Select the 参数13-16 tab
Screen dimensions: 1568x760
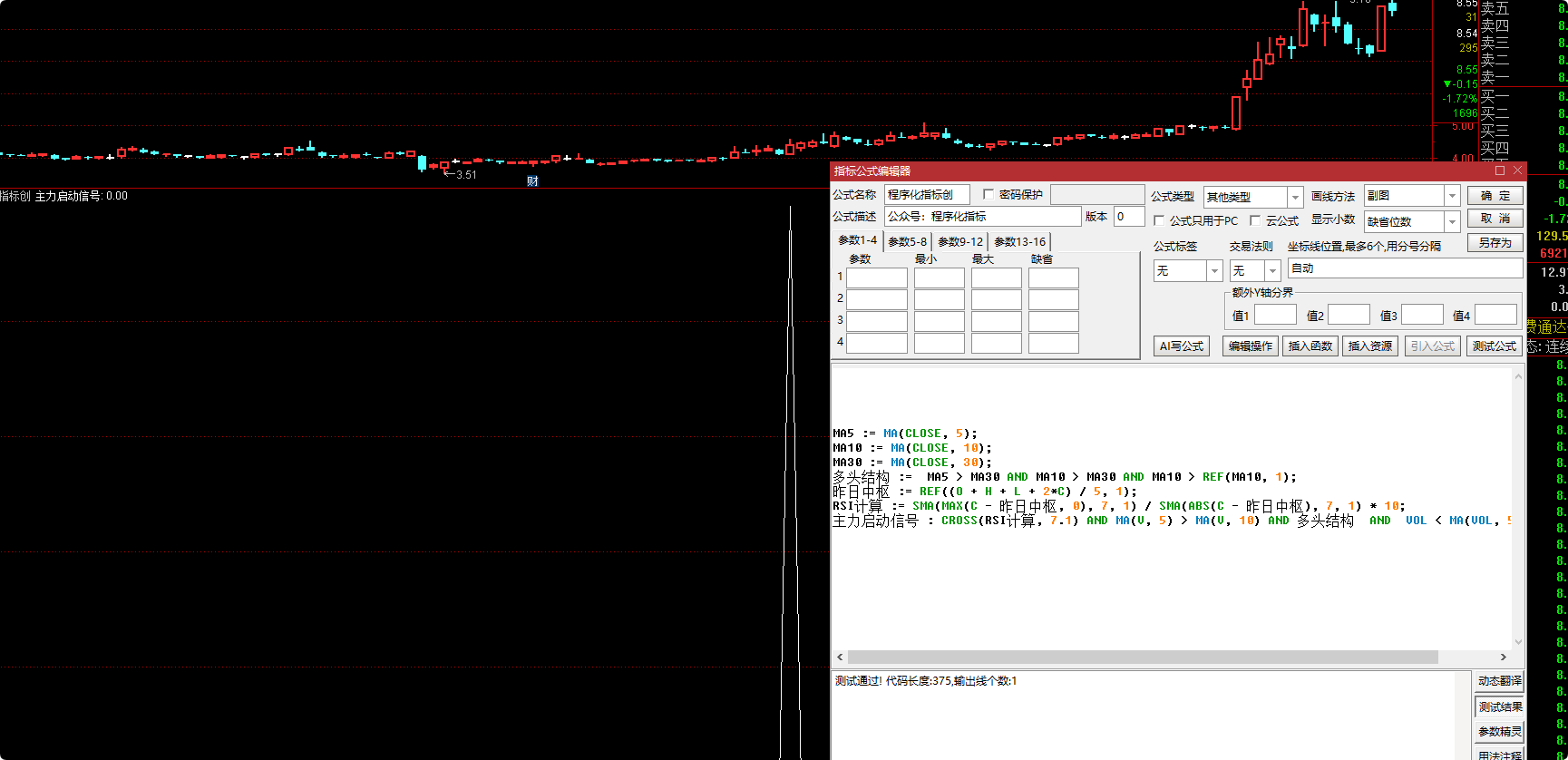pos(1019,242)
